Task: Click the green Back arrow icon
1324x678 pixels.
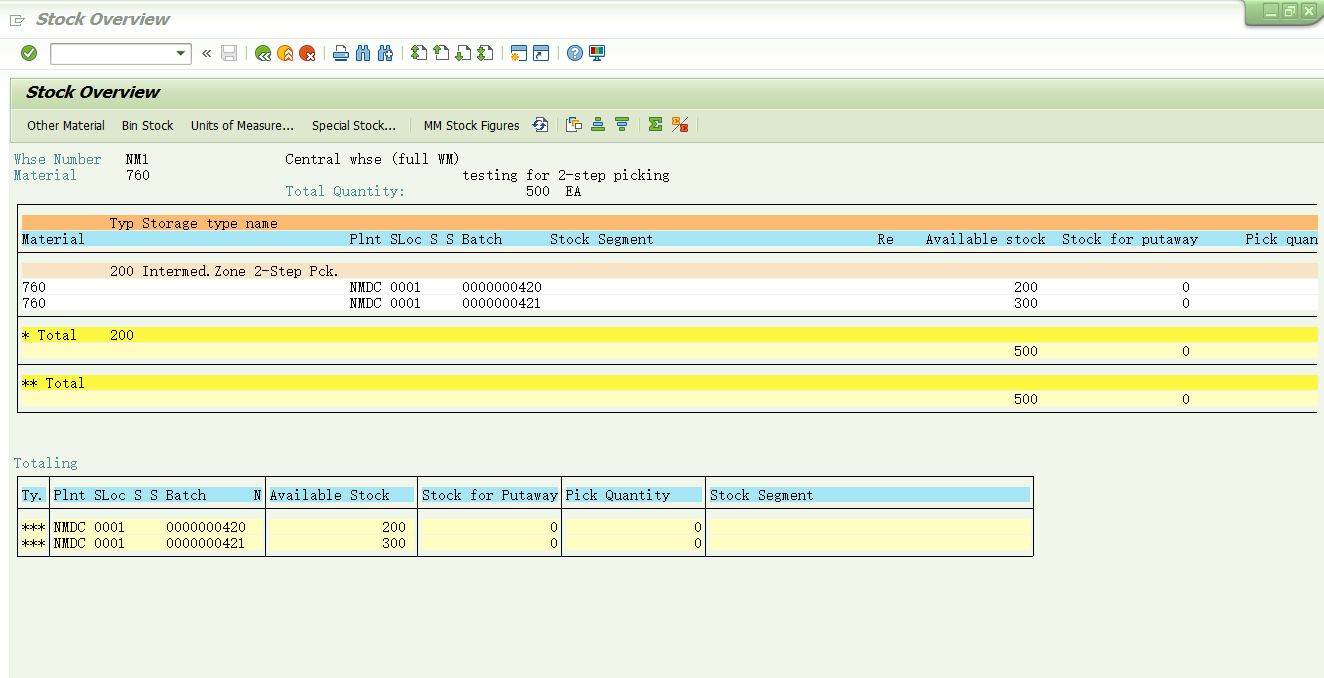Action: coord(263,53)
